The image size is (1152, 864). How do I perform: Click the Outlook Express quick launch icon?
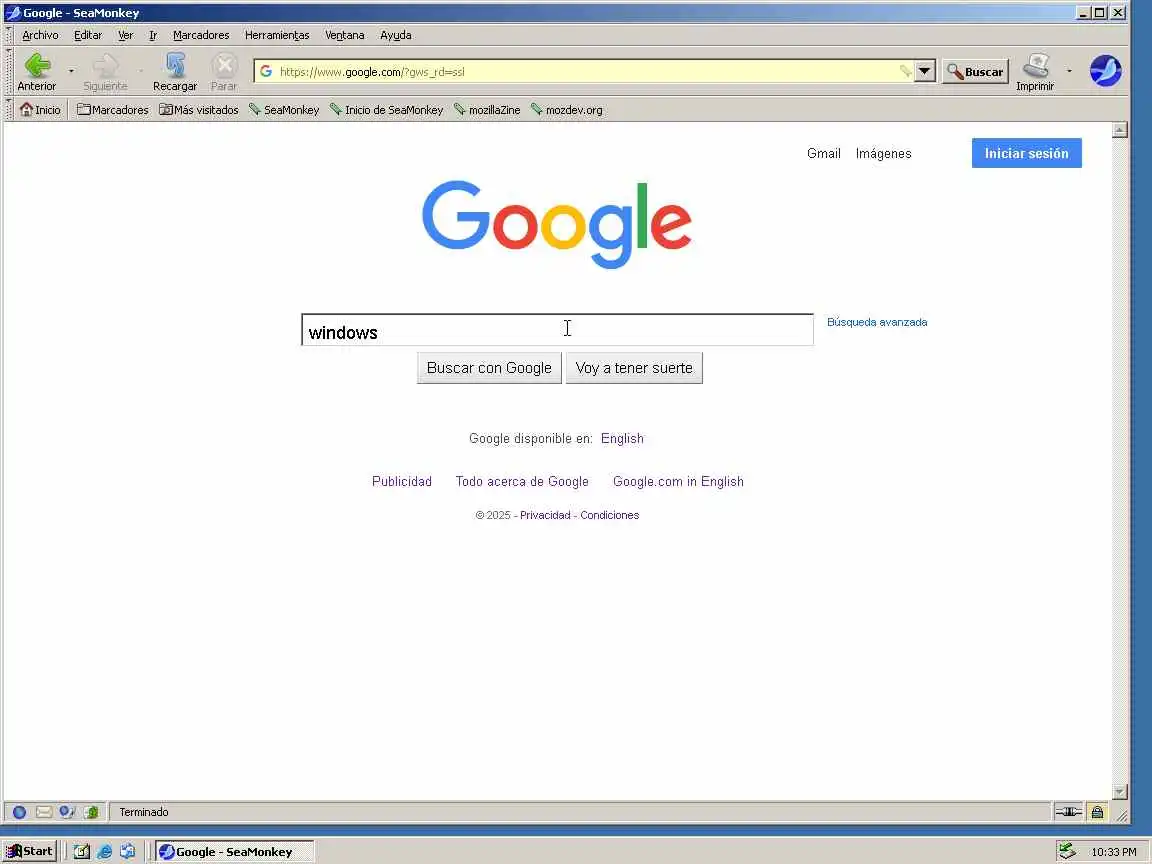coord(127,852)
